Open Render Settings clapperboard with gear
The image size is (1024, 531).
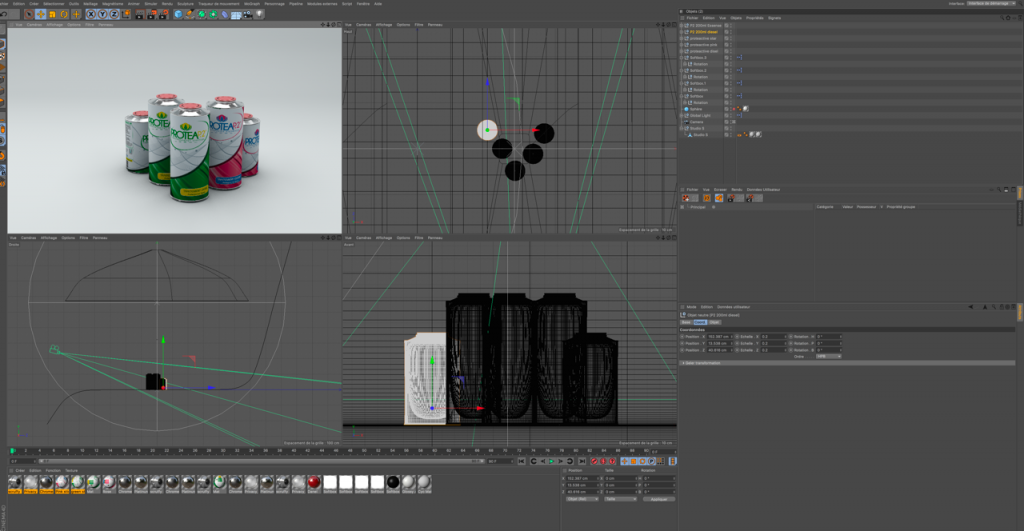(163, 14)
